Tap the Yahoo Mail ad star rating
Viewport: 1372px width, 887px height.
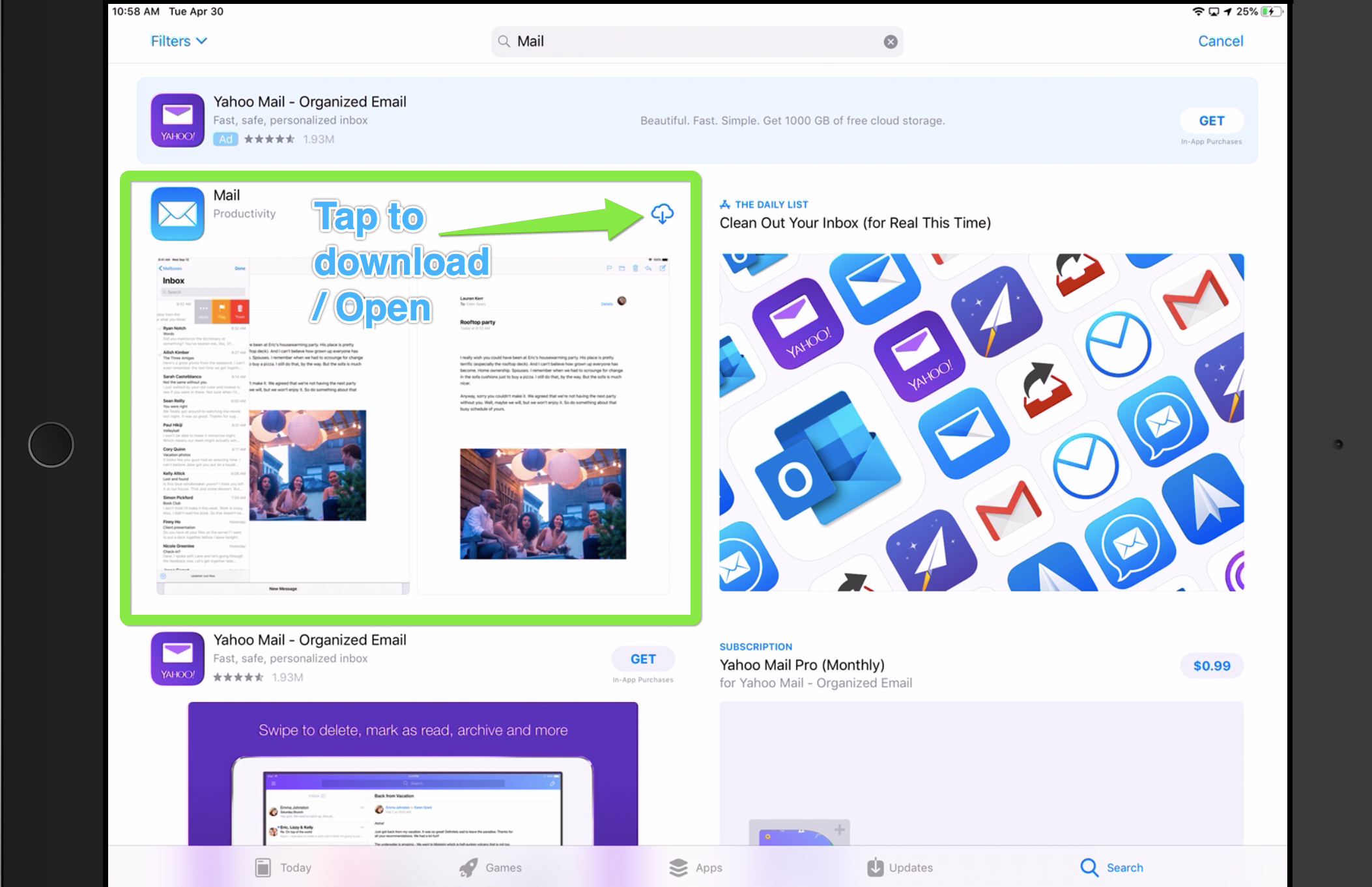(269, 139)
